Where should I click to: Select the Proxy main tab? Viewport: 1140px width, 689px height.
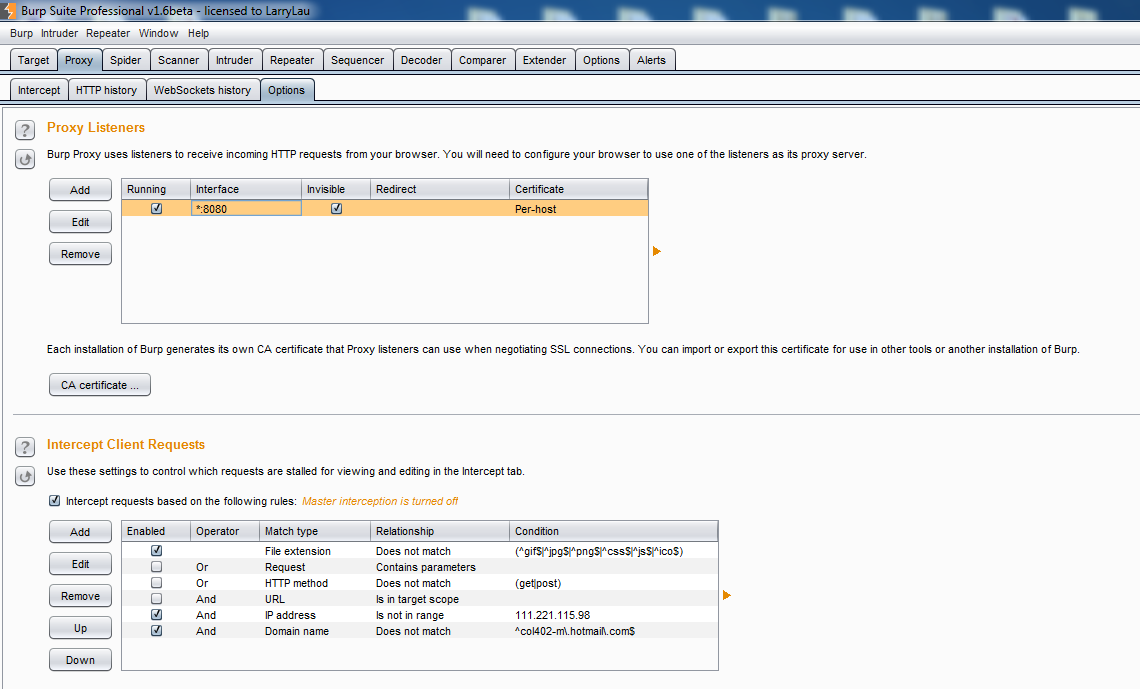[x=79, y=60]
